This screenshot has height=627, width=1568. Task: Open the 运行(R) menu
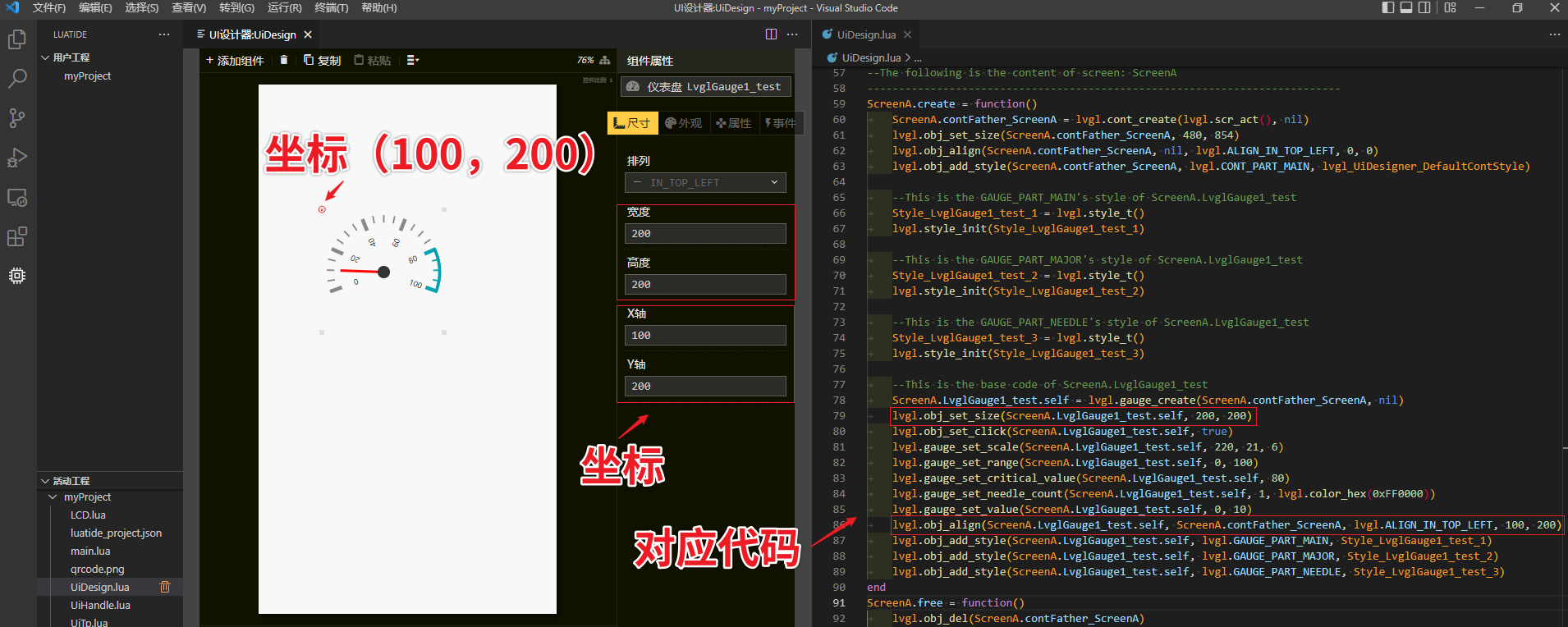point(284,7)
